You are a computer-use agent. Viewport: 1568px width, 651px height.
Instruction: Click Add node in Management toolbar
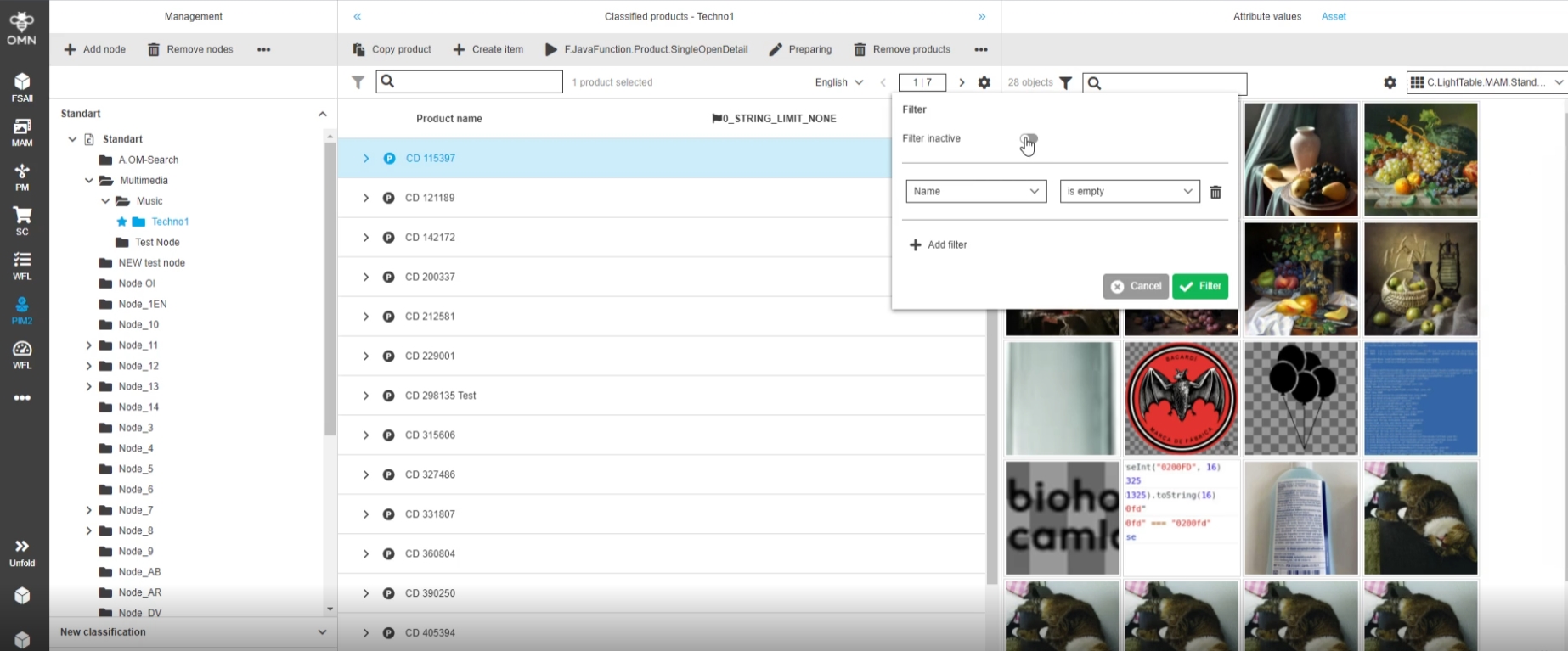click(x=95, y=49)
